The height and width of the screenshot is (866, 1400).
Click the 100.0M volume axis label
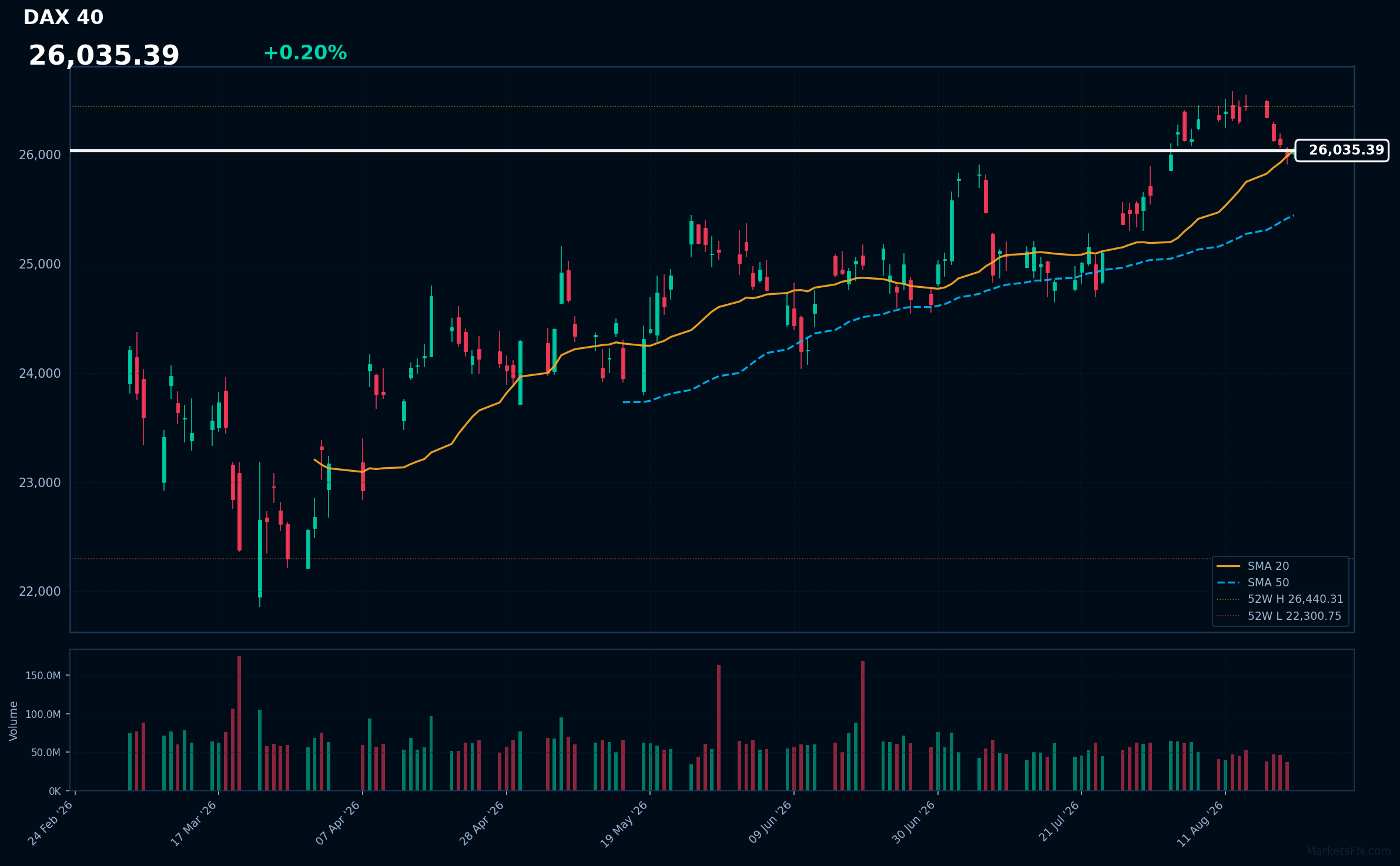point(43,714)
